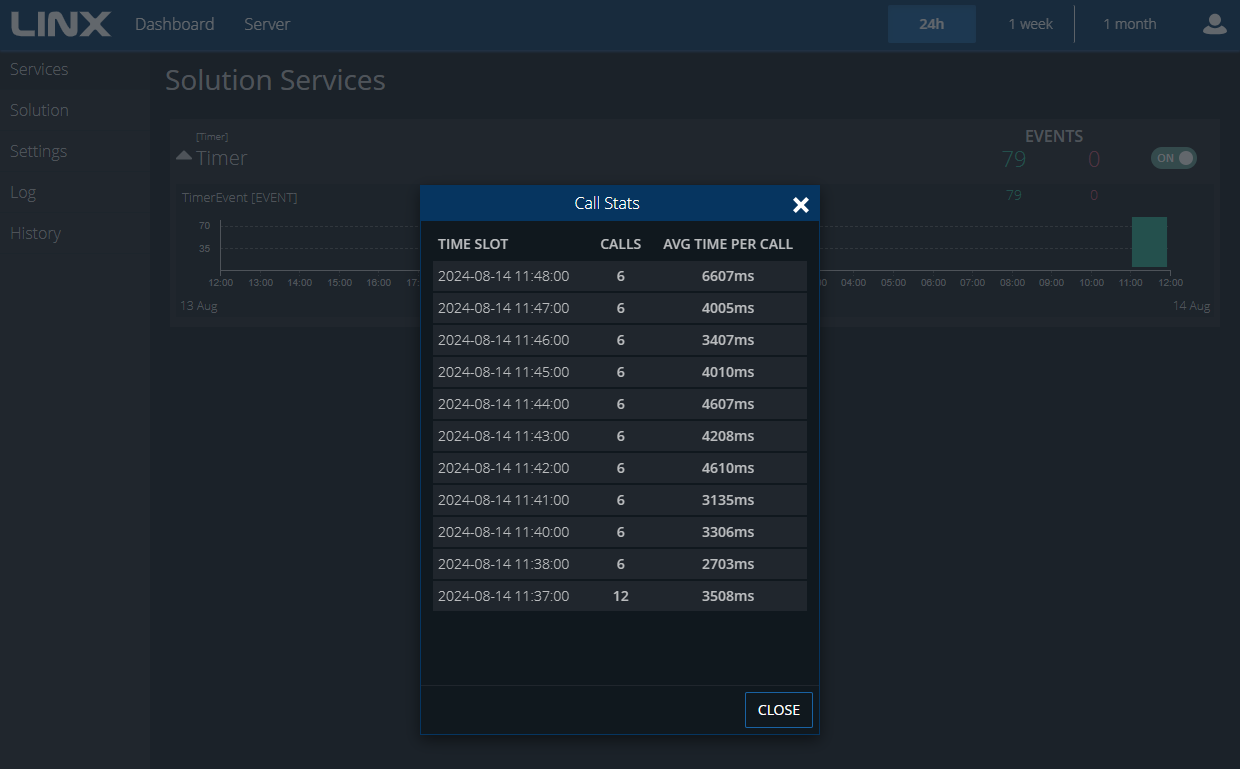Click the Call Stats dialog title
The height and width of the screenshot is (769, 1240).
pos(607,203)
